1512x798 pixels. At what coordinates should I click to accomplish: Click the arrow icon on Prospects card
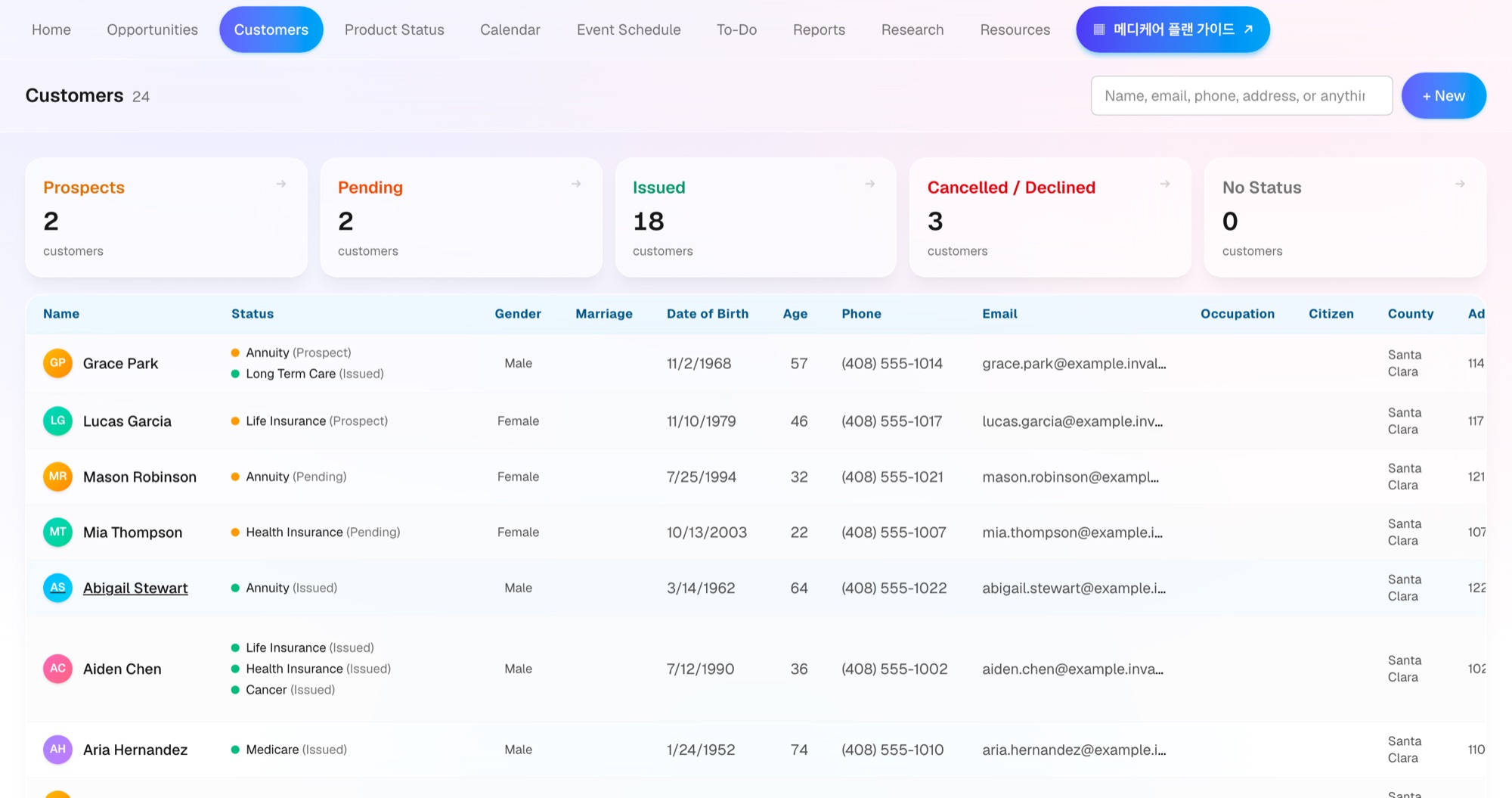click(281, 184)
